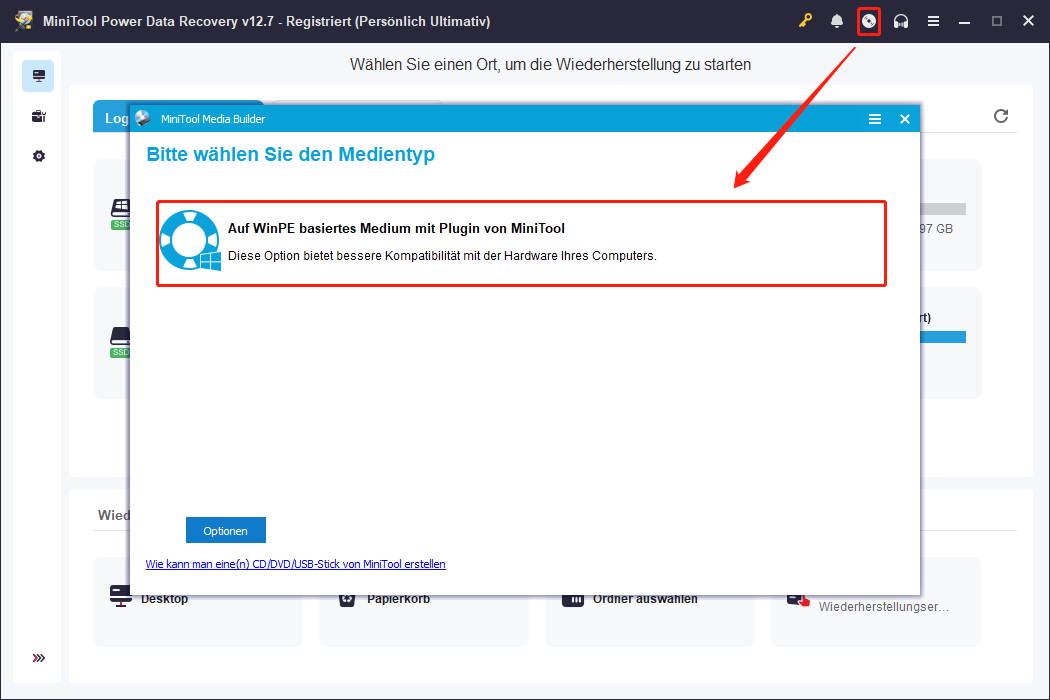Open the CD/DVD/USB-Stick creation guide link
Screen dimensions: 1050x700
295,563
